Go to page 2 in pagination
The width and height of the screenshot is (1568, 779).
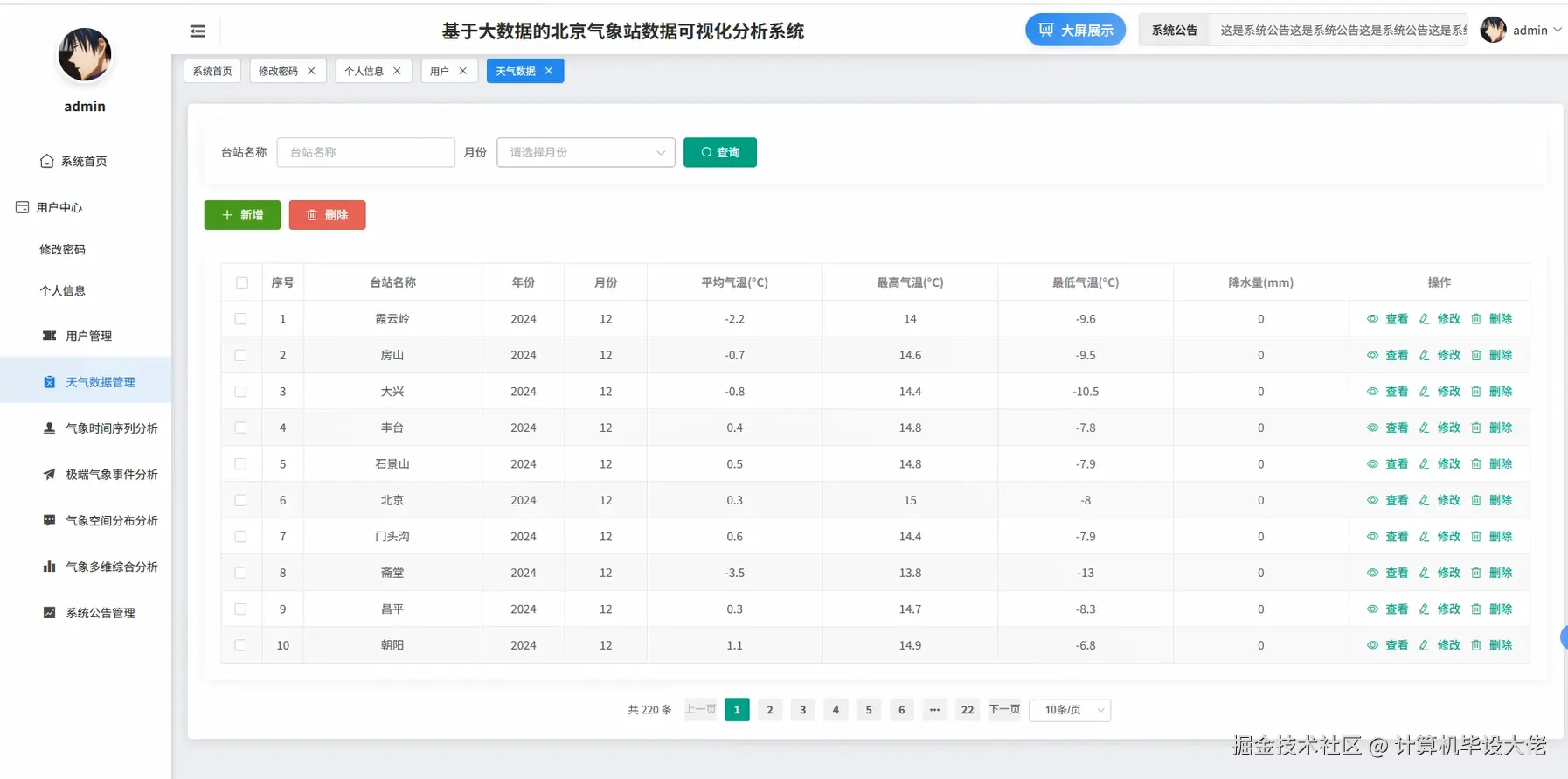[770, 710]
